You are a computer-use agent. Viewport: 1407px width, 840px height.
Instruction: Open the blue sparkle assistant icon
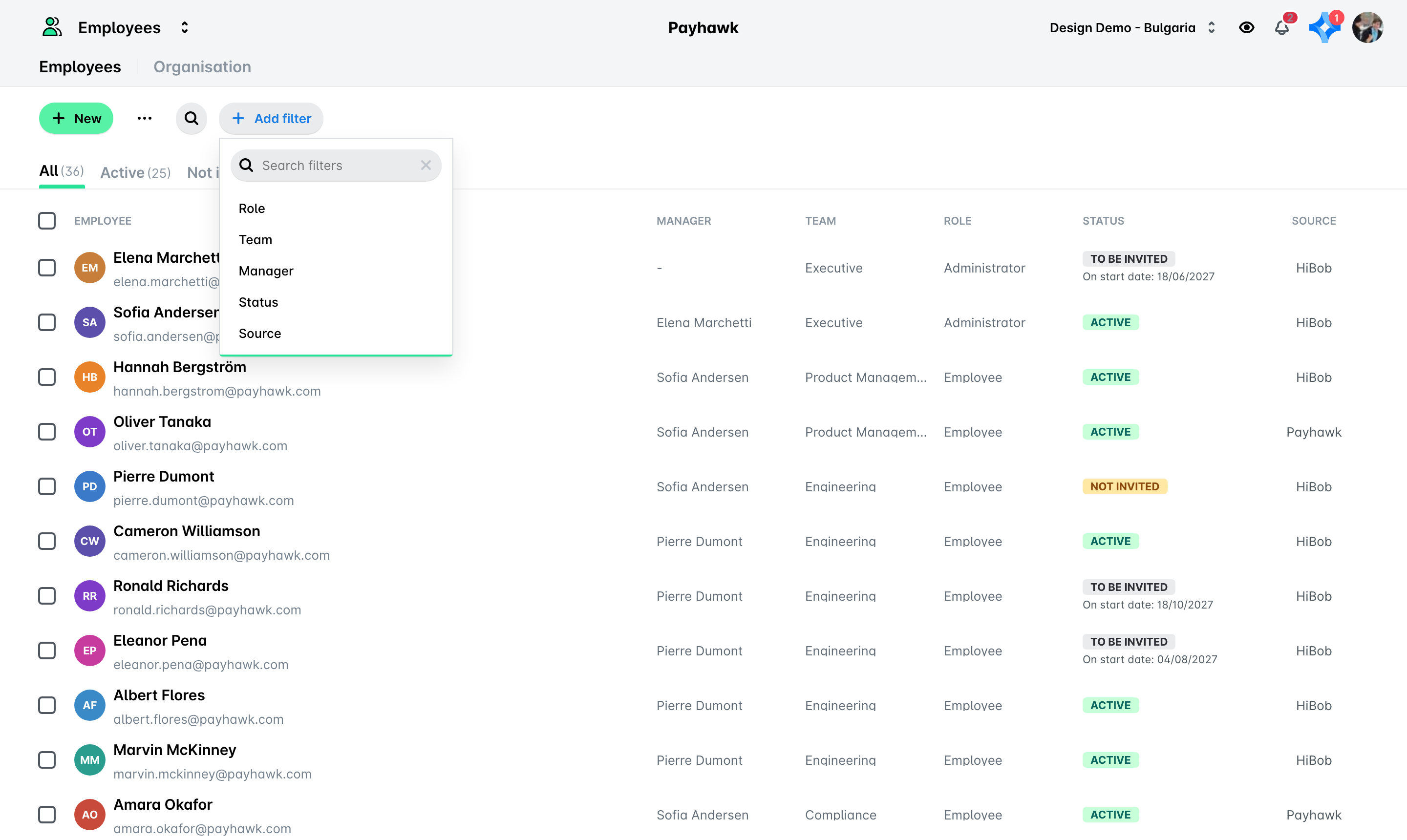point(1324,27)
